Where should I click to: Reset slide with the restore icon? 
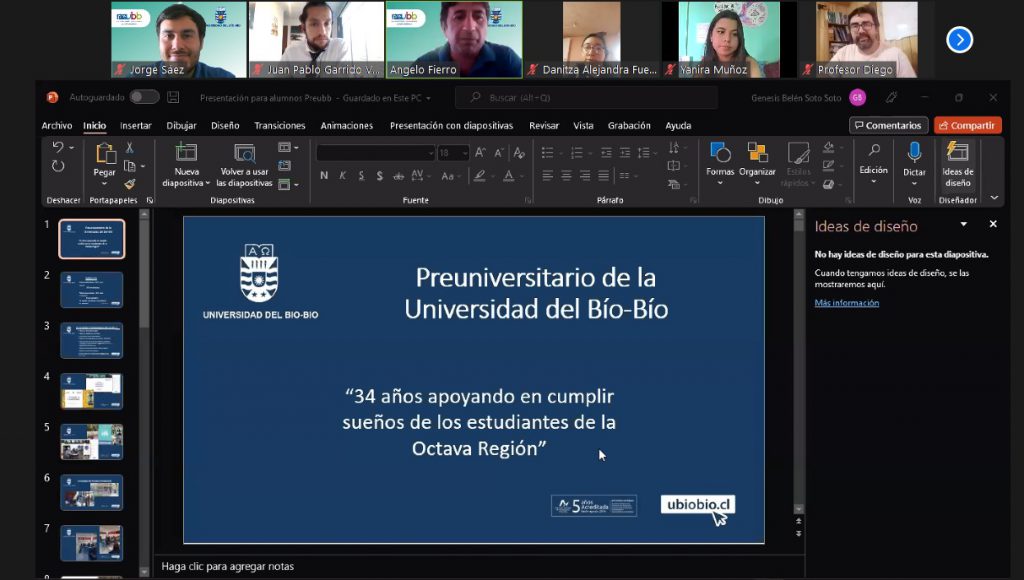pos(284,166)
